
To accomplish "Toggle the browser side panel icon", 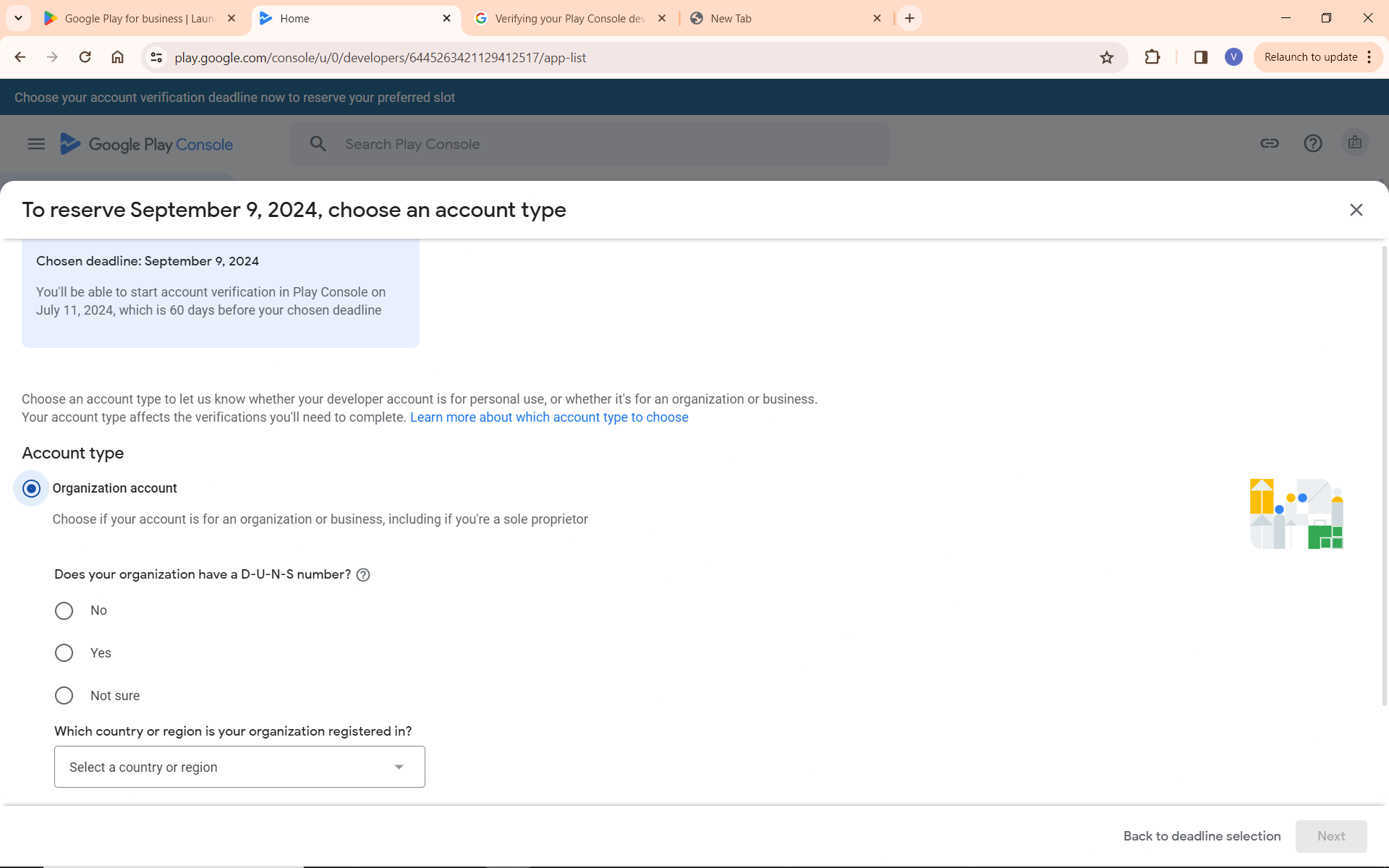I will (x=1200, y=57).
